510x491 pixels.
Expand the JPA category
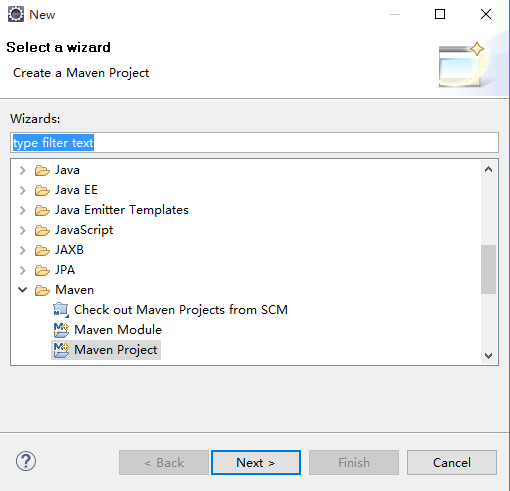pos(23,270)
